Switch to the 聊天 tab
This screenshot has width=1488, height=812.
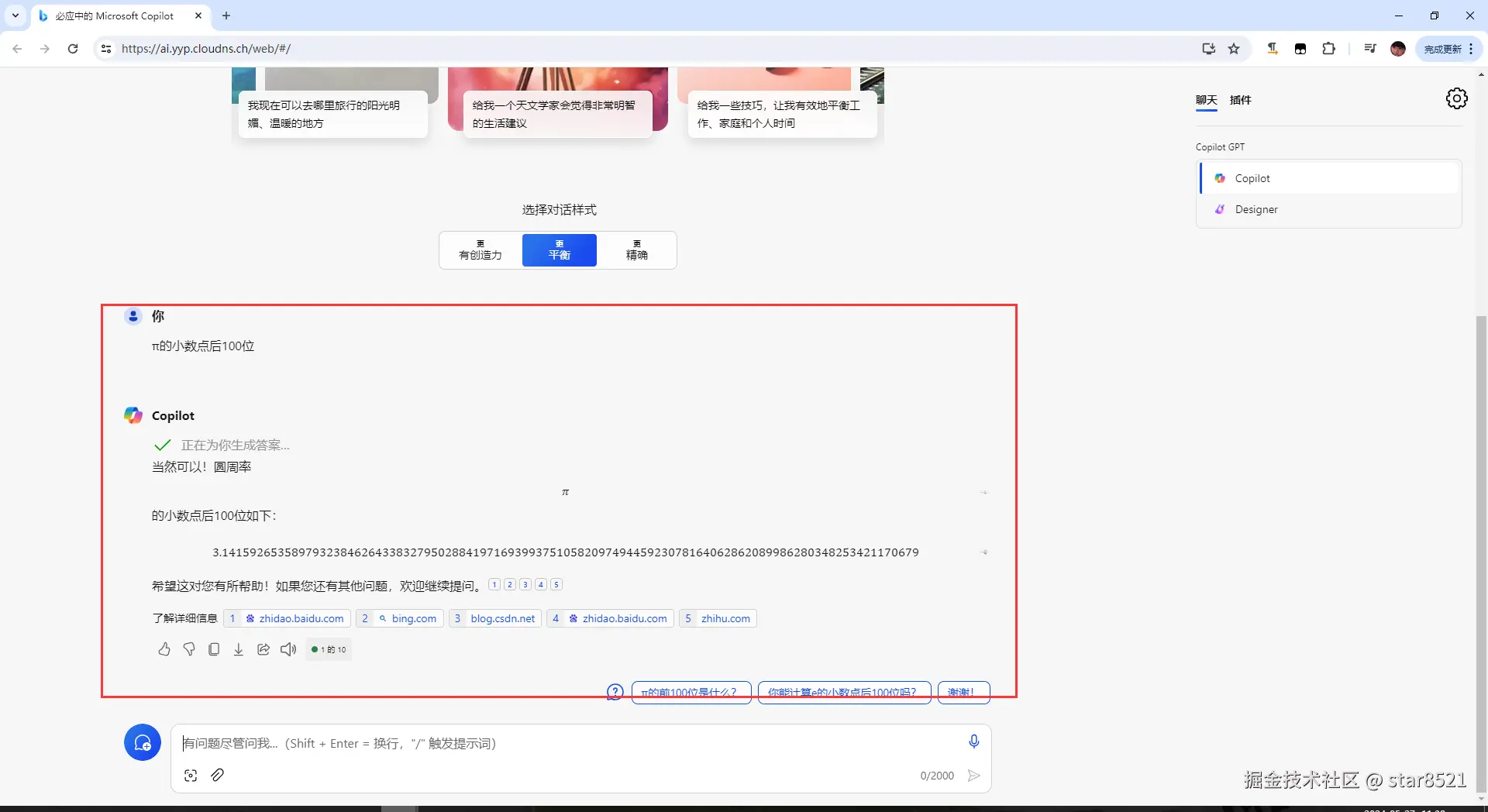click(1206, 100)
